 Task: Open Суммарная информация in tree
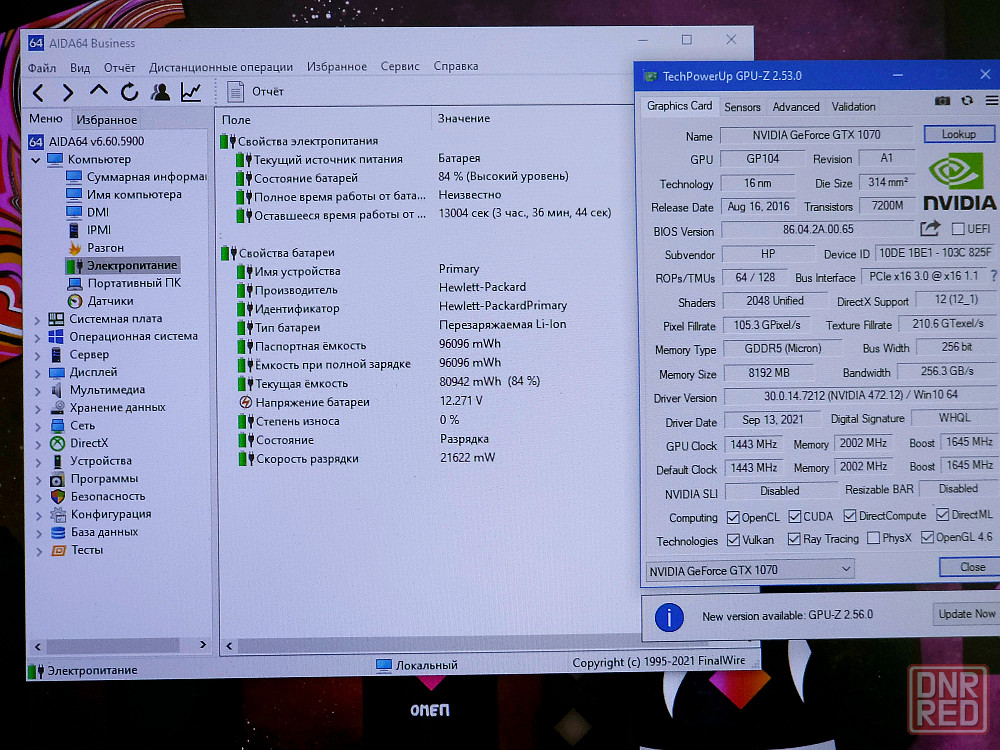137,177
